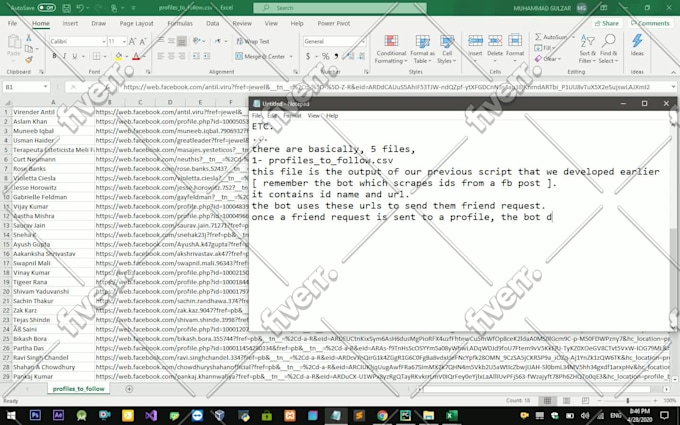Click Format cells icon in Cells group
Viewport: 680px width, 425px height.
click(515, 41)
